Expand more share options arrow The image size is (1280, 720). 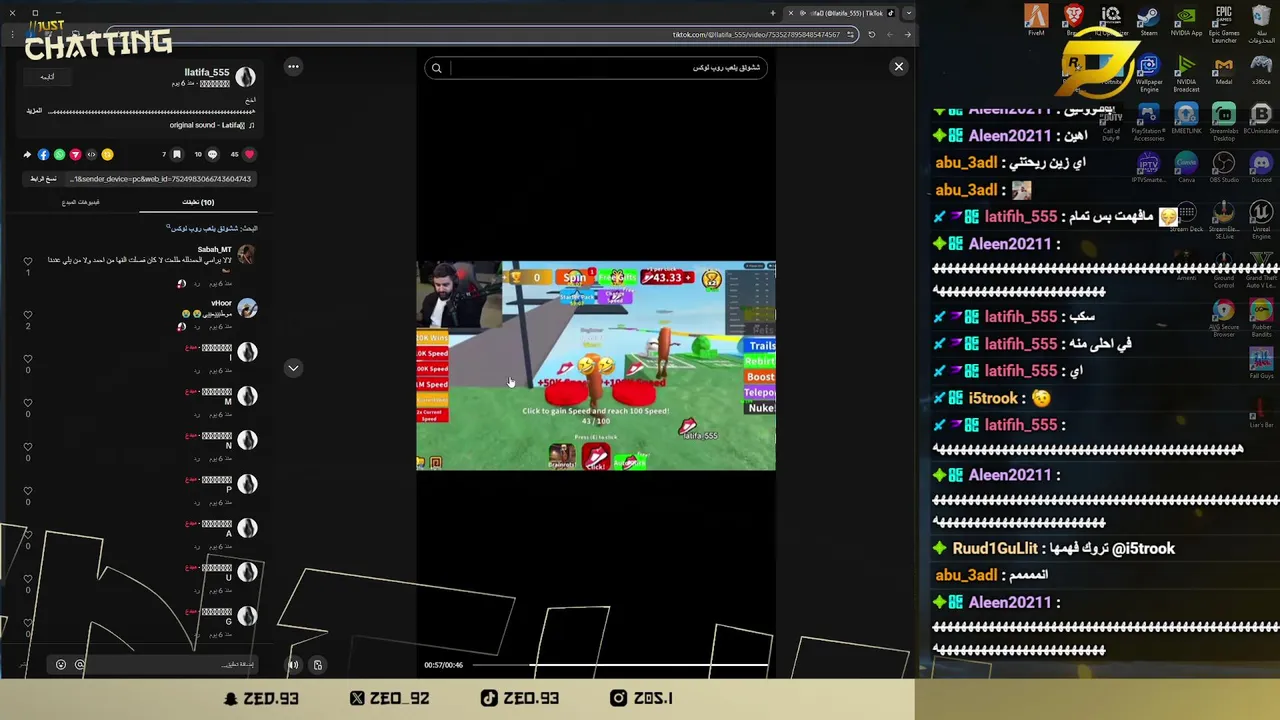27,155
